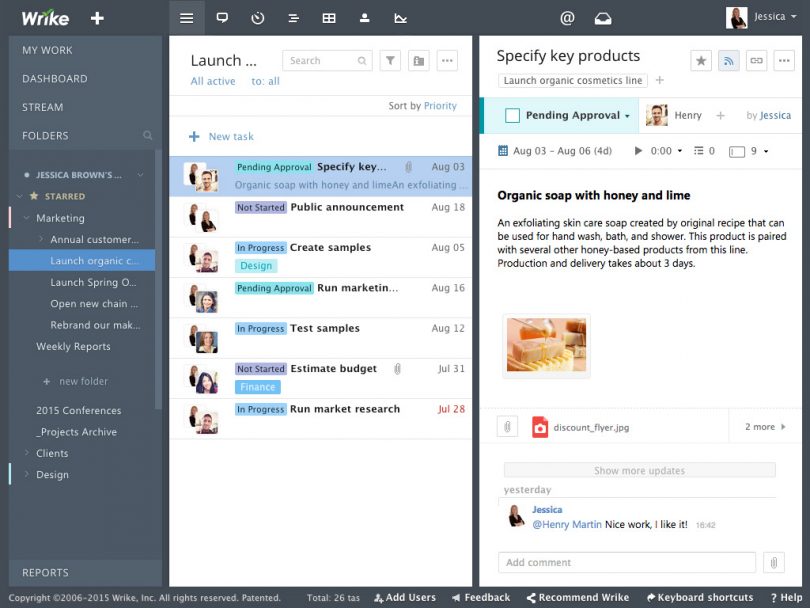810x608 pixels.
Task: Open the Dashboard monitor icon
Action: coord(222,17)
